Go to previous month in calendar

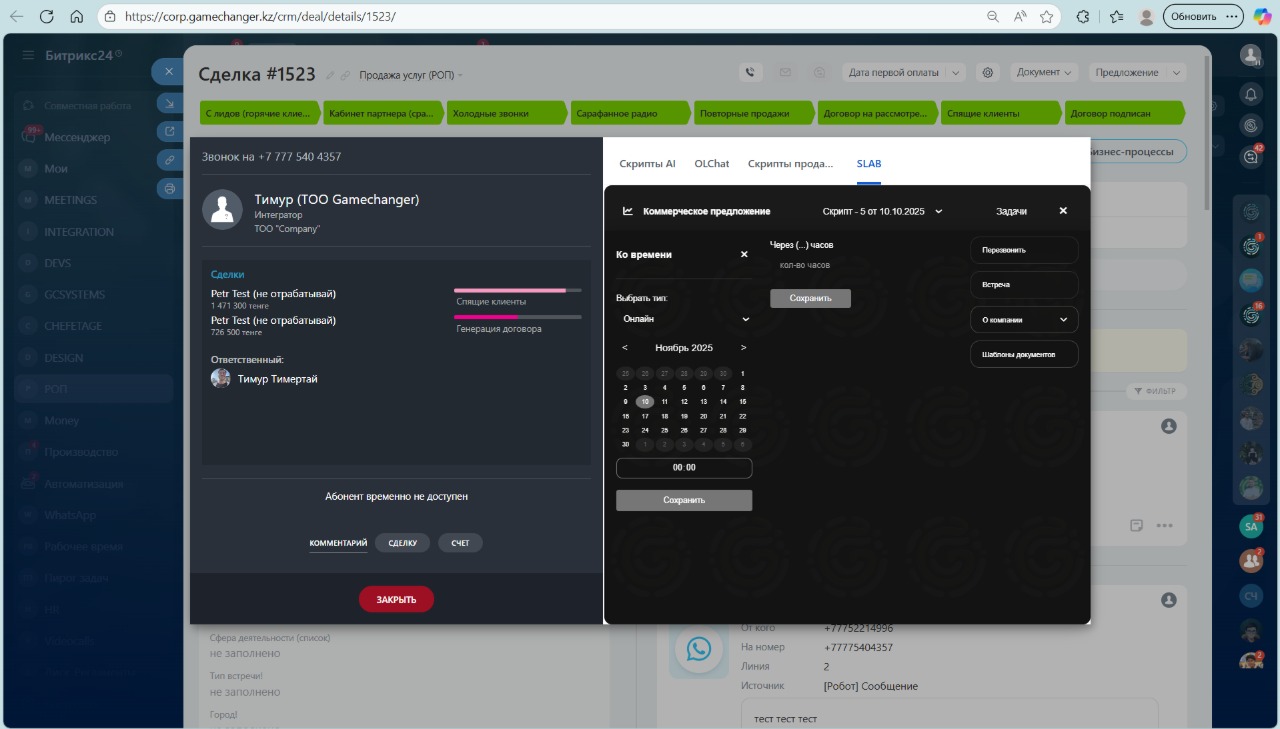(625, 348)
